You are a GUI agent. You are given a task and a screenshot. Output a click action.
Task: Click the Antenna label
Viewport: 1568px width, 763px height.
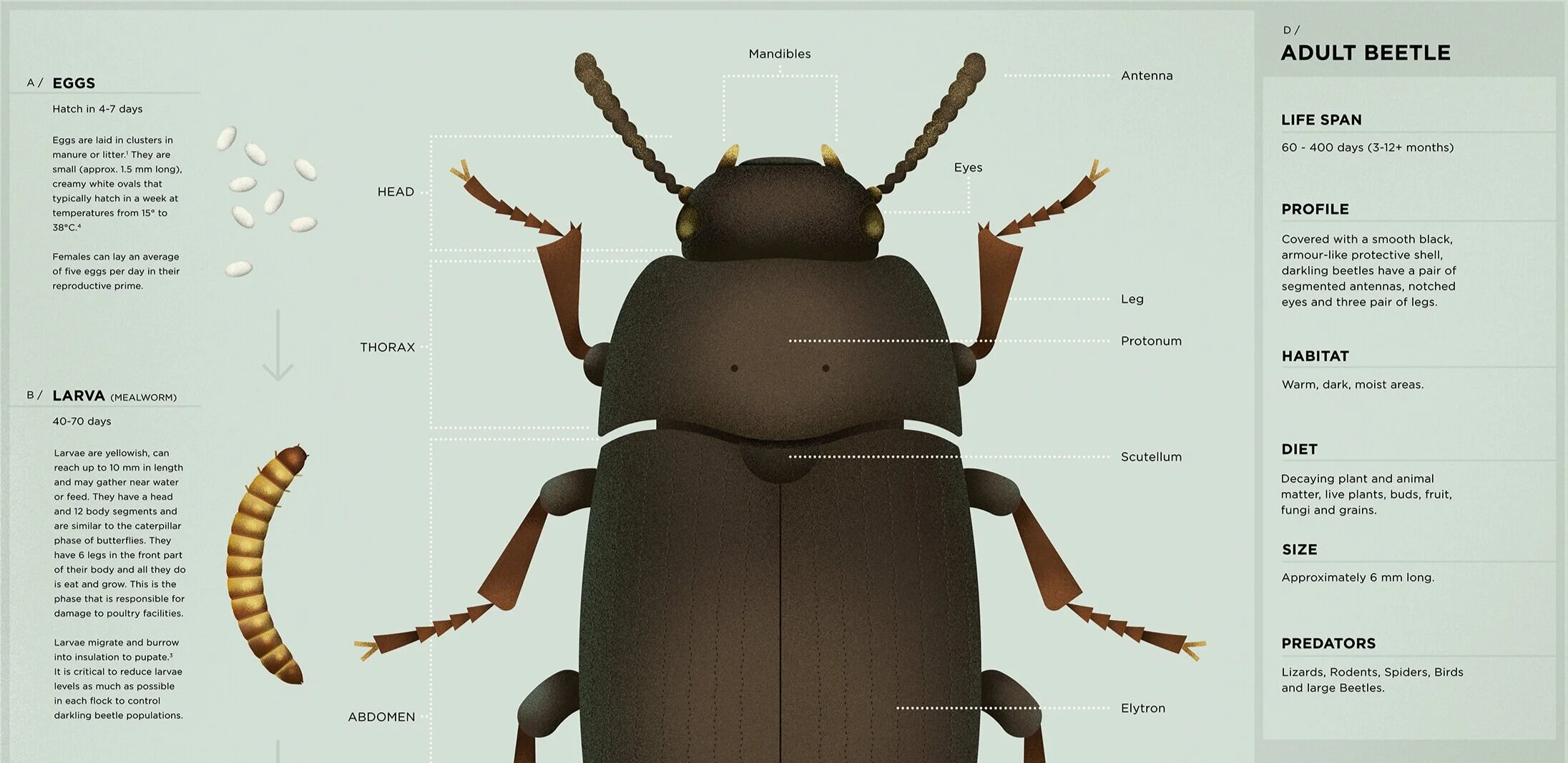tap(1147, 76)
